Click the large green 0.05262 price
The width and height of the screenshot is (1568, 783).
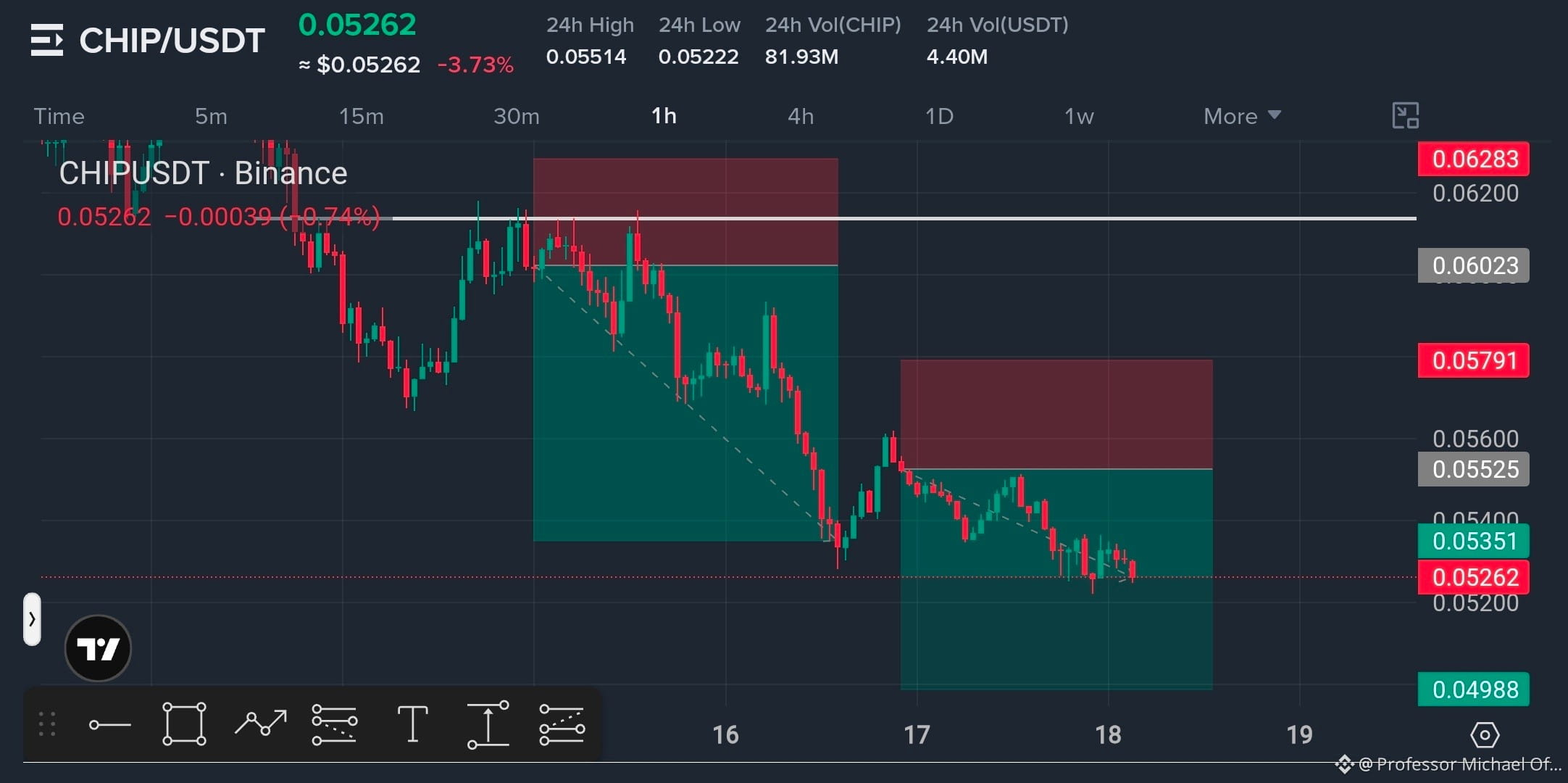[357, 25]
